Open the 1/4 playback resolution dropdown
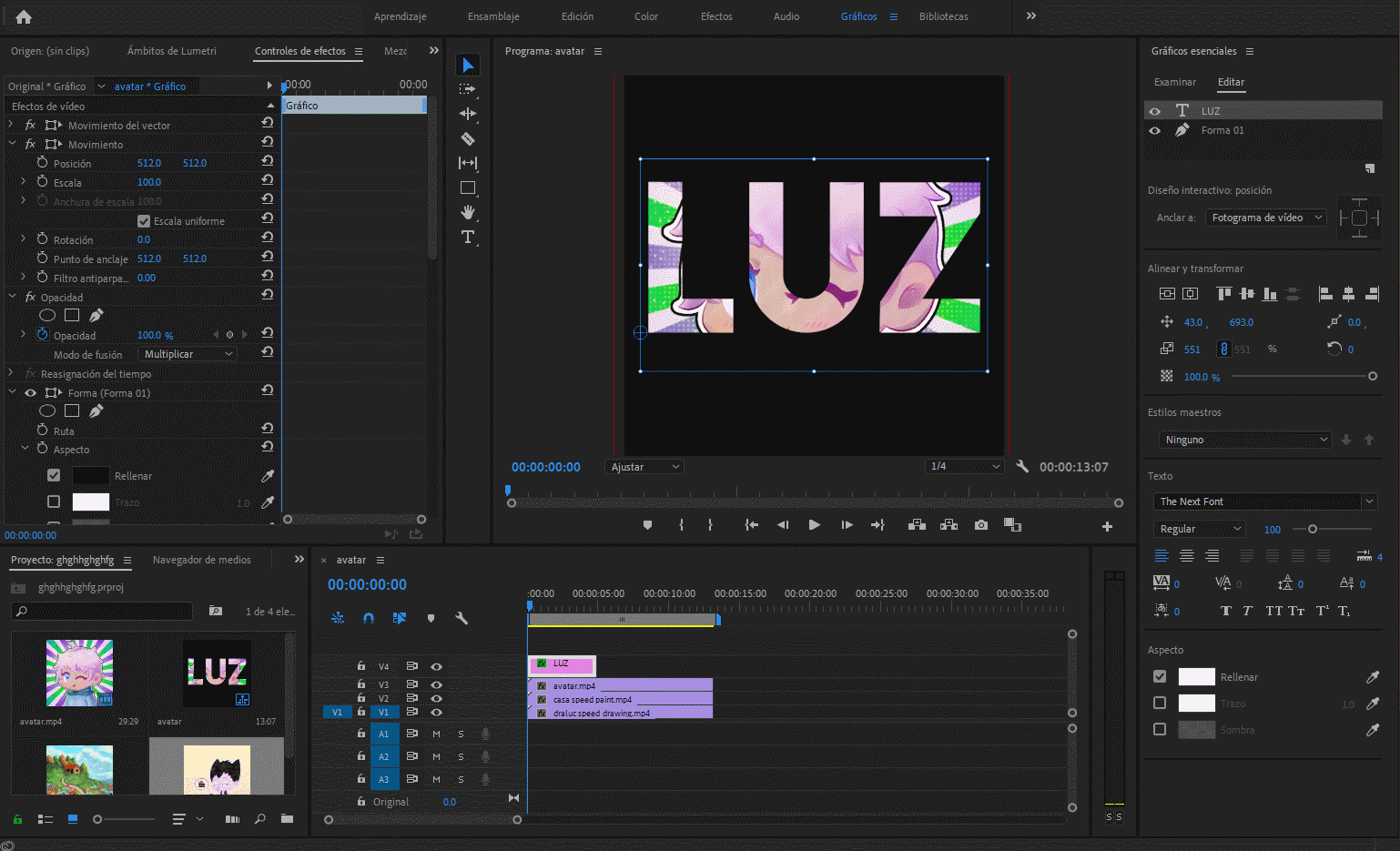The width and height of the screenshot is (1400, 851). click(965, 466)
